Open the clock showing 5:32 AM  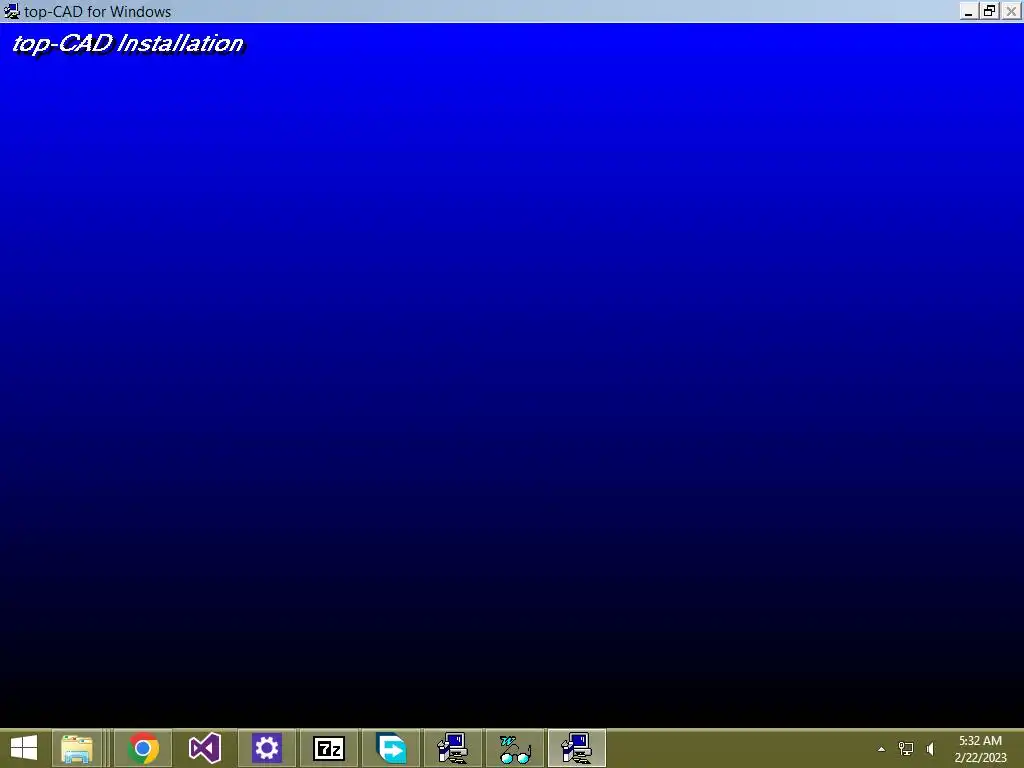[x=980, y=749]
